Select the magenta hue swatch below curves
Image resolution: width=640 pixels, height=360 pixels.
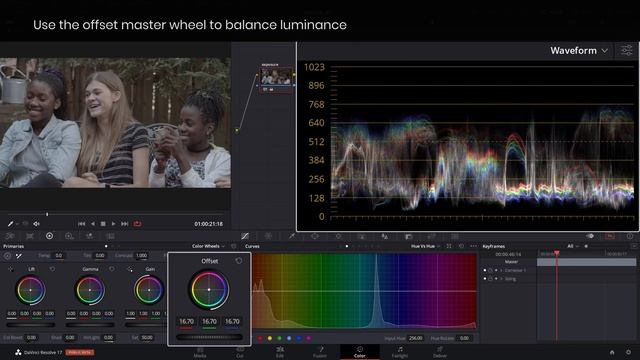pyautogui.click(x=309, y=338)
